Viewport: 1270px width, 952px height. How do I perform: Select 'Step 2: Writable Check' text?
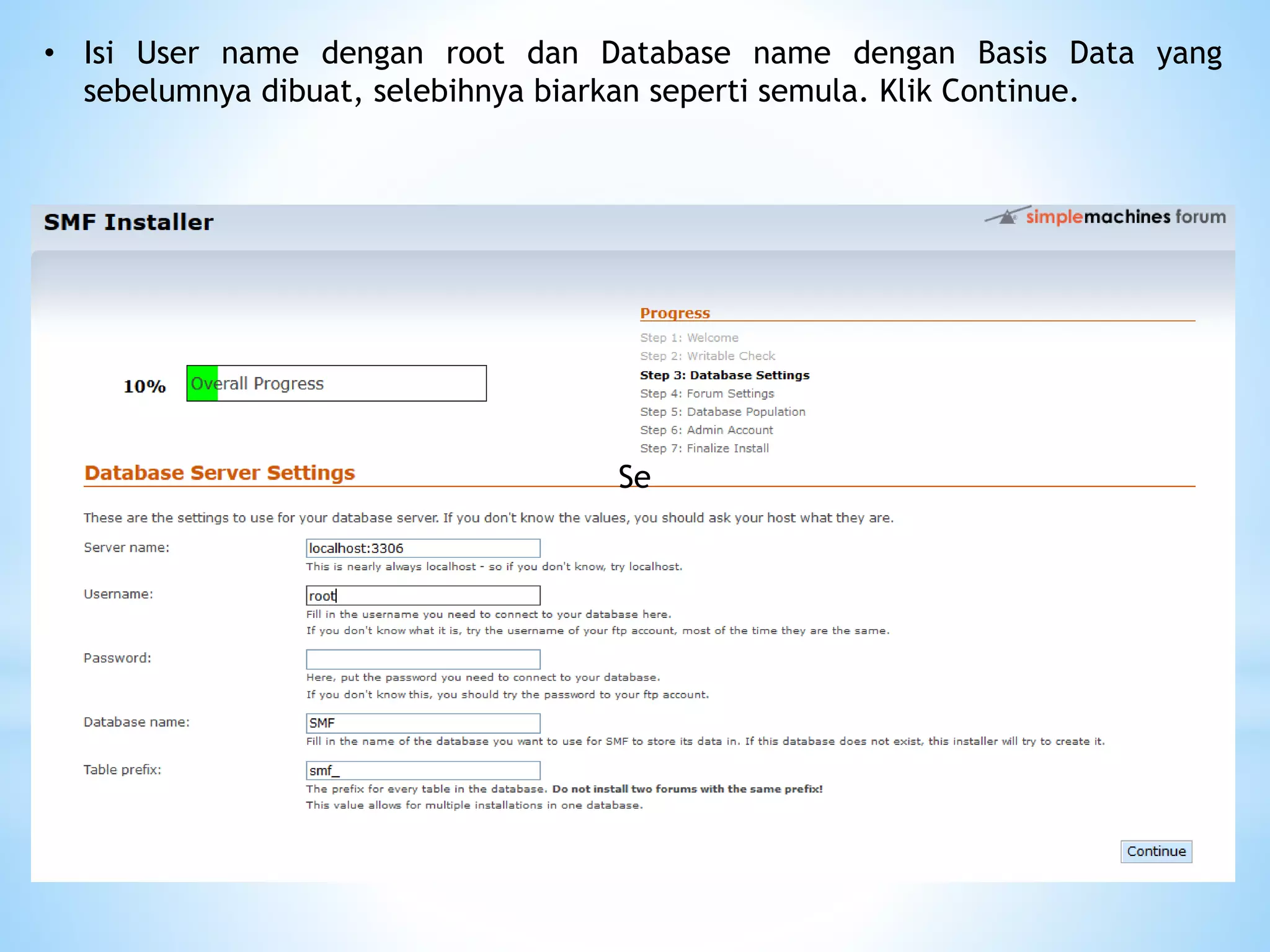coord(708,356)
